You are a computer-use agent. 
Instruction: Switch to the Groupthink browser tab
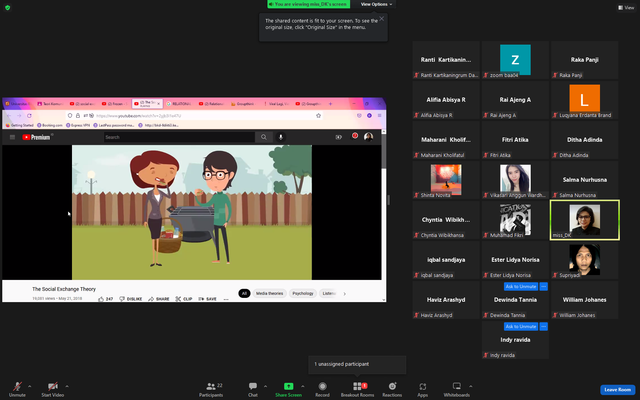[x=243, y=104]
